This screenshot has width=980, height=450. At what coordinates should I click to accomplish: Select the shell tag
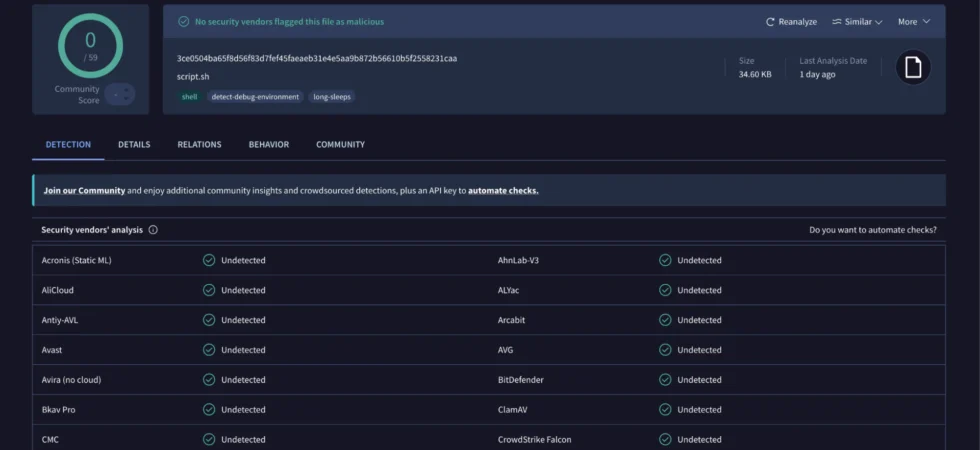[x=189, y=97]
